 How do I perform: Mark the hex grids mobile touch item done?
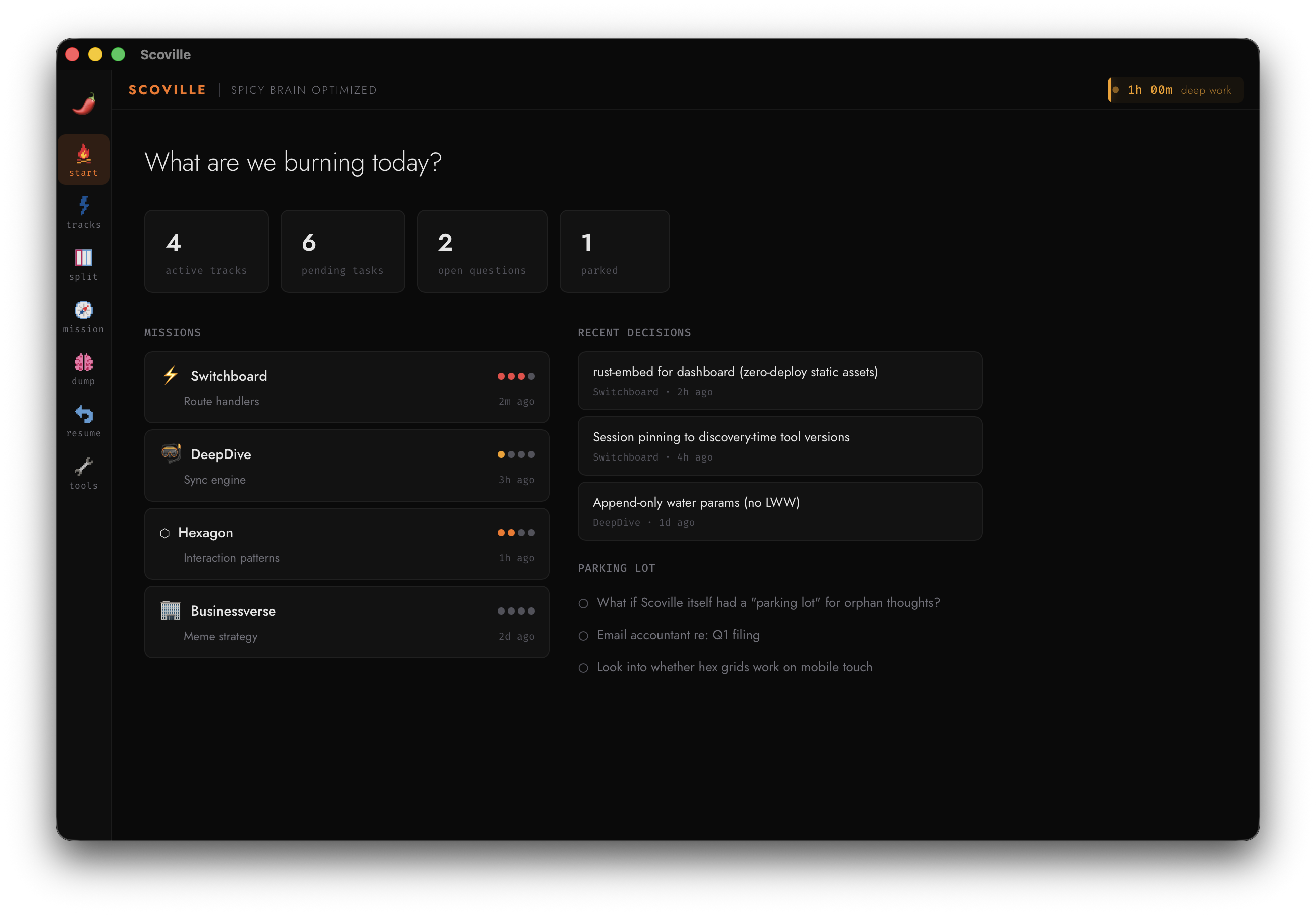click(x=583, y=667)
